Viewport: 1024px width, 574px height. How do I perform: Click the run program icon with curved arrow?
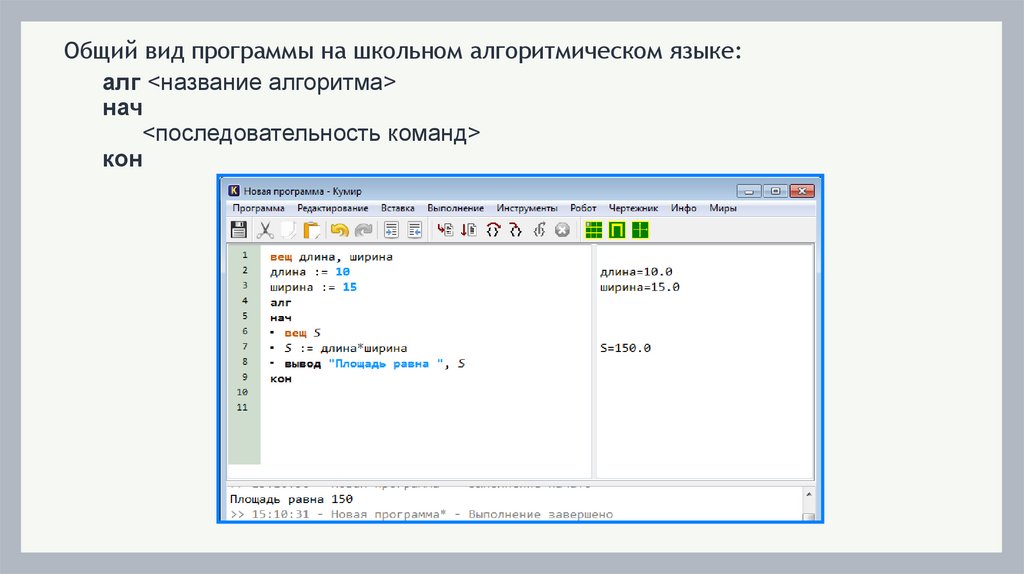pos(445,230)
